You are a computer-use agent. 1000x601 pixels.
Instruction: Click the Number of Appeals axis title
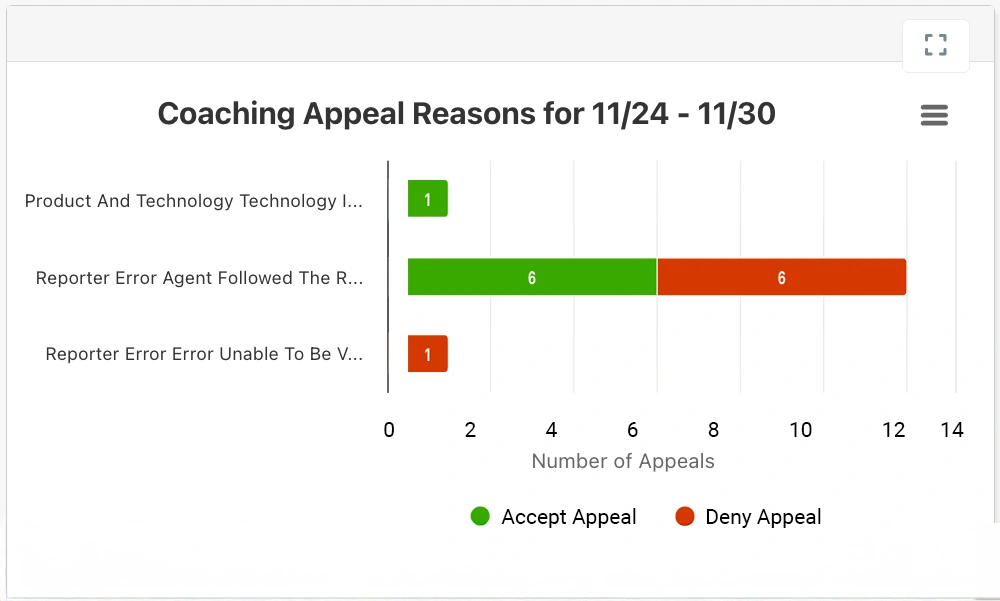(623, 461)
